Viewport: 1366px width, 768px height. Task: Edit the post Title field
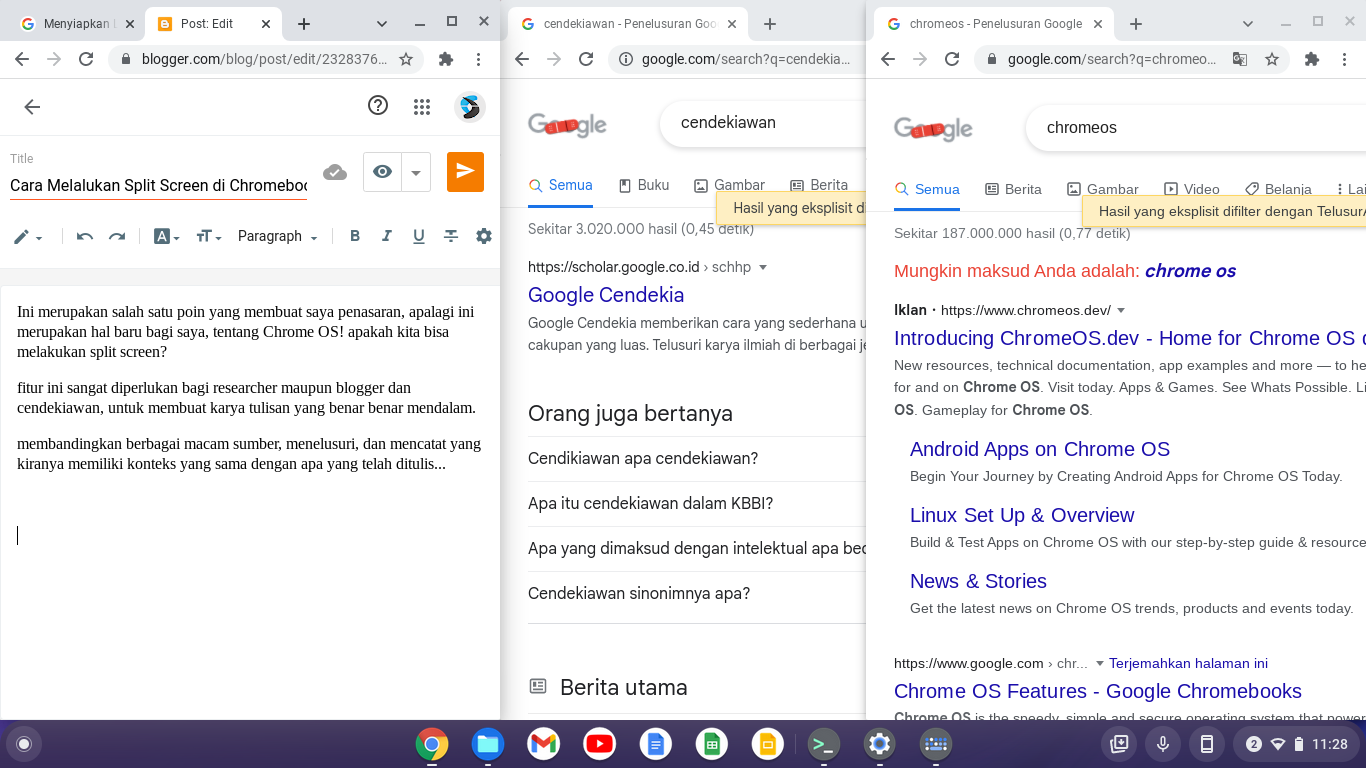[158, 186]
